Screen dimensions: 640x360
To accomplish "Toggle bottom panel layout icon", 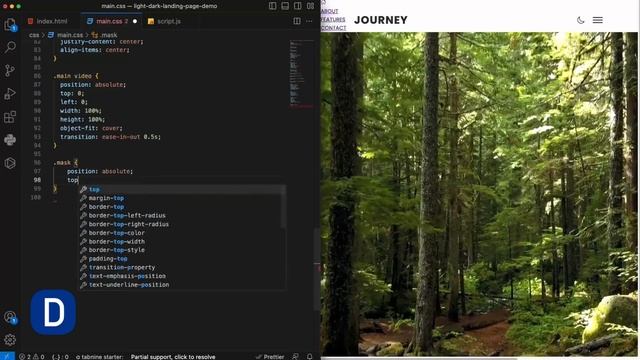I will 285,6.
